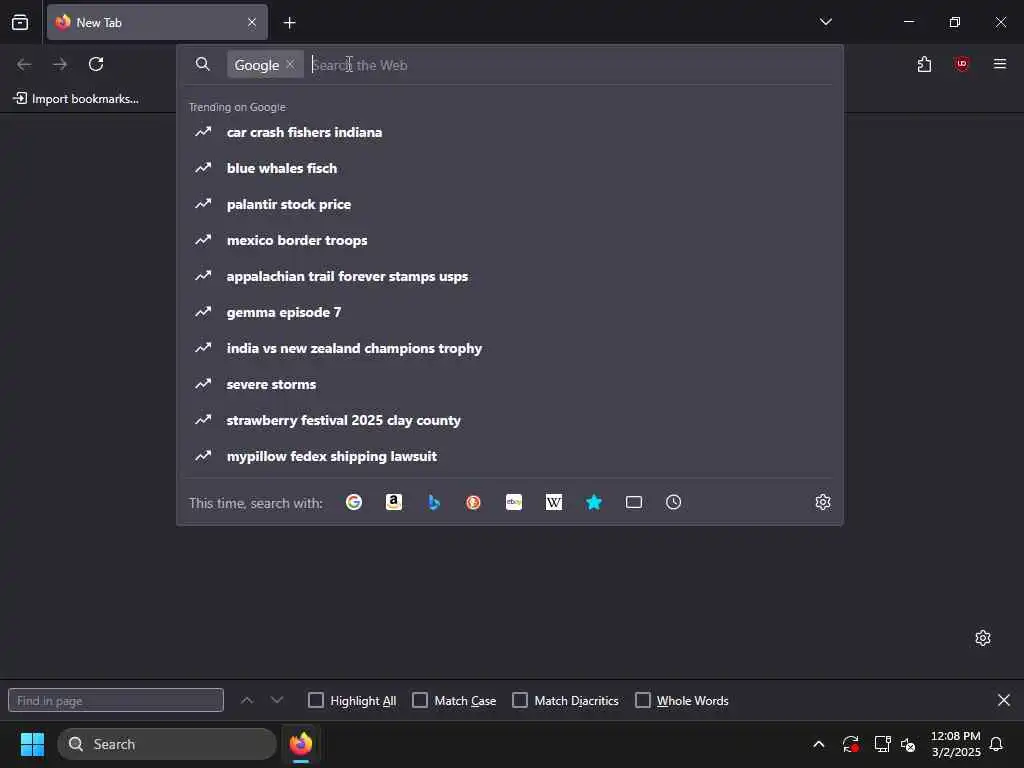Screen dimensions: 1024x768
Task: Click the taskbar Search box
Action: (167, 744)
